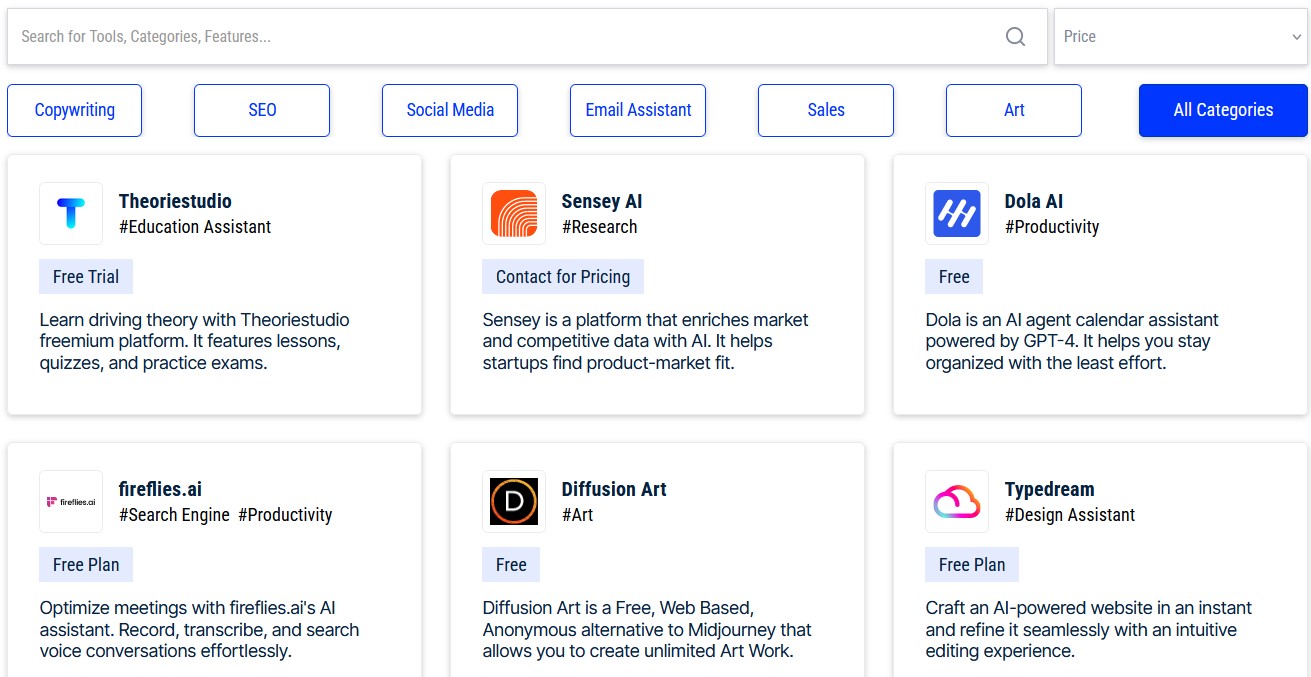Viewport: 1311px width, 677px height.
Task: Open the Dola AI logo icon
Action: (957, 213)
